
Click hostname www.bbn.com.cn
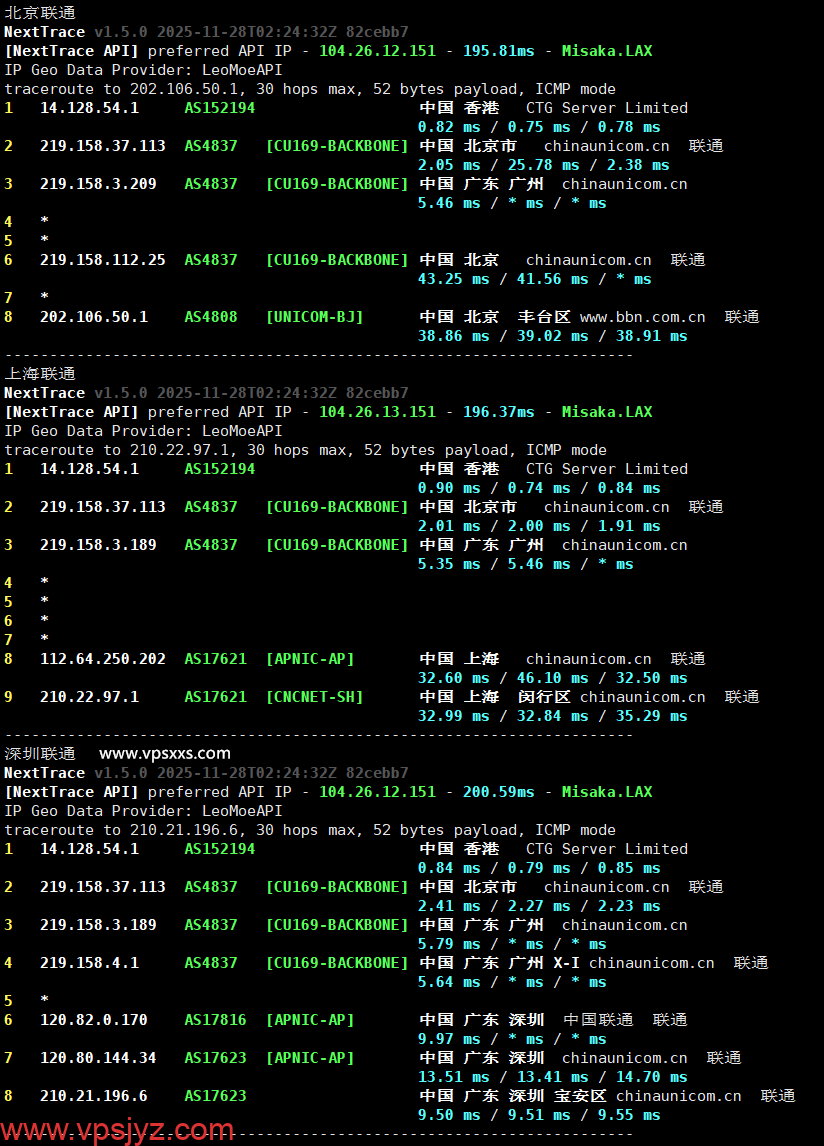643,316
